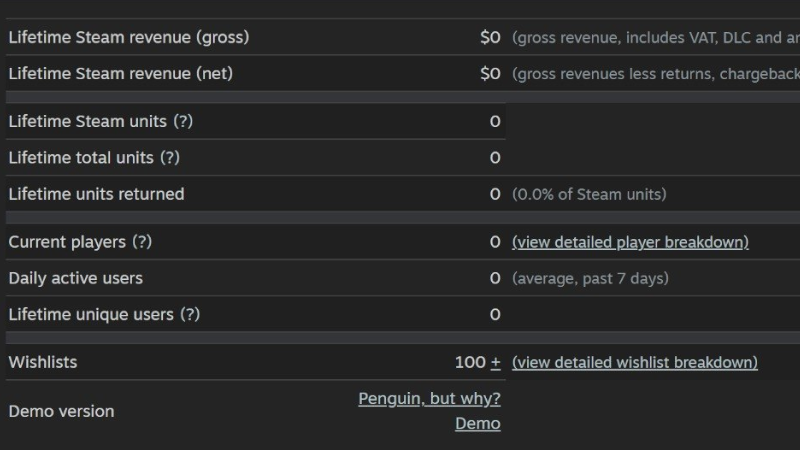Image resolution: width=800 pixels, height=450 pixels.
Task: Open the help tooltip beside Lifetime Steam units
Action: [183, 121]
